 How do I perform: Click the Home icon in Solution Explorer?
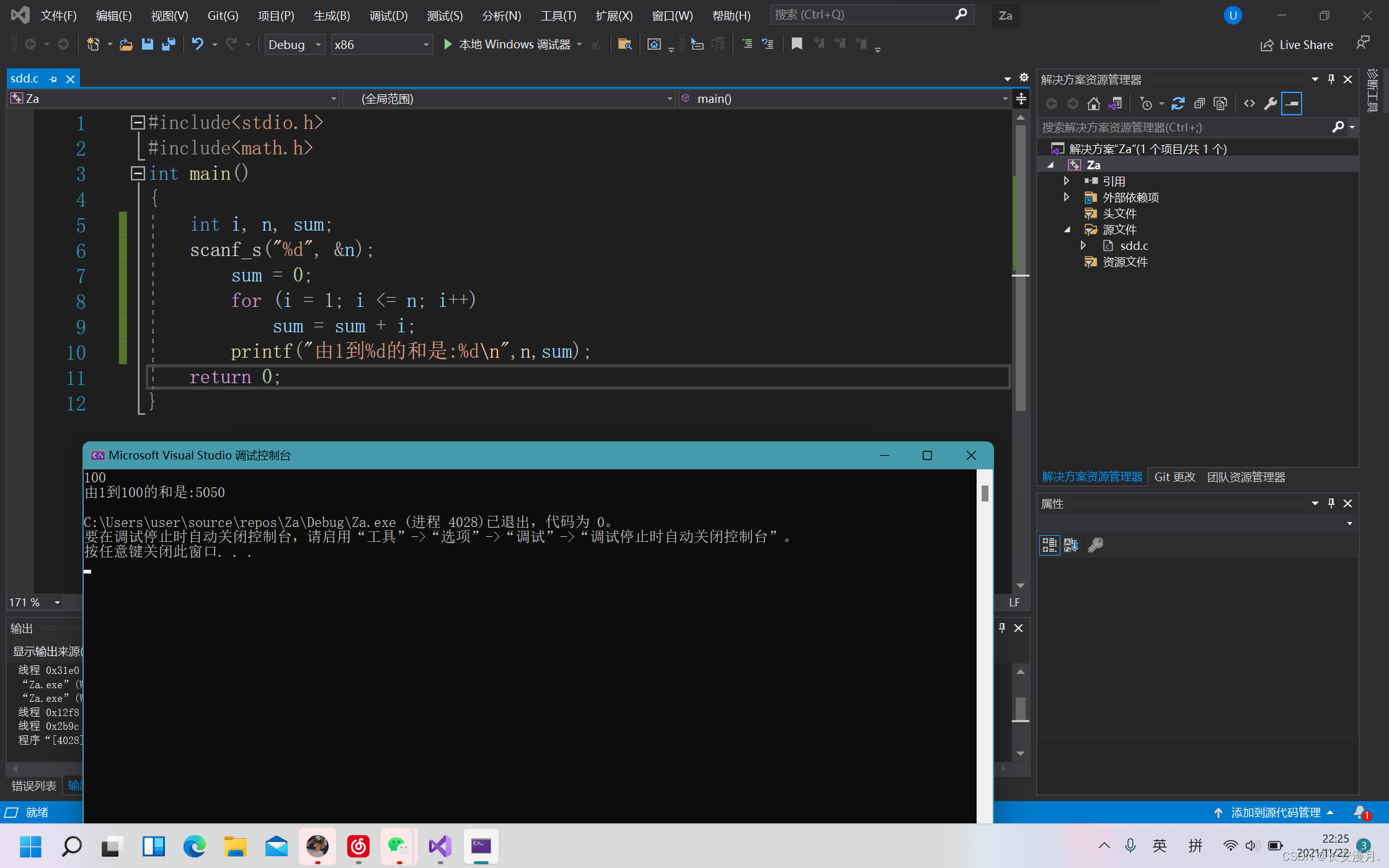point(1094,104)
